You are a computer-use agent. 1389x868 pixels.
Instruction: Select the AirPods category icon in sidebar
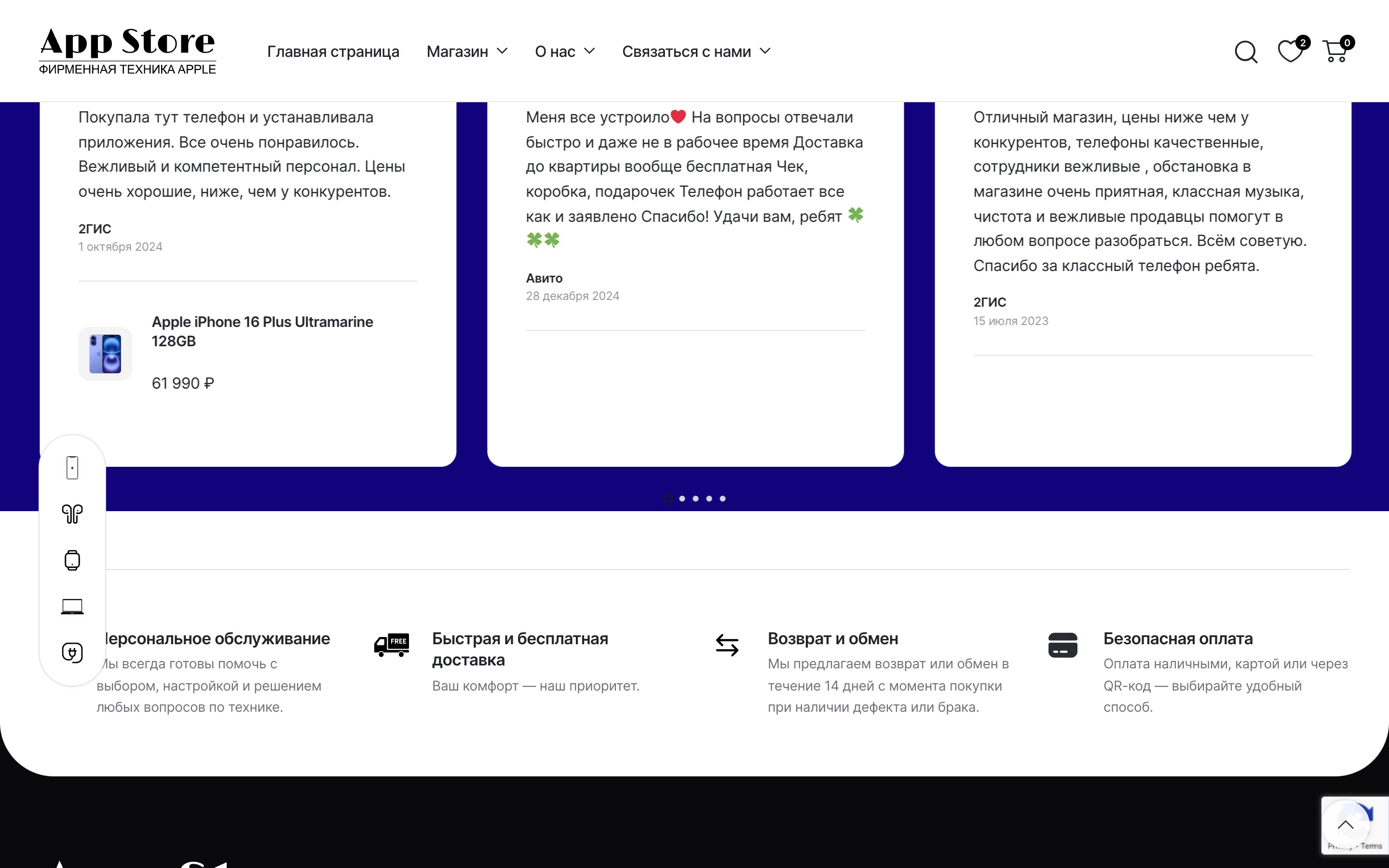(72, 514)
